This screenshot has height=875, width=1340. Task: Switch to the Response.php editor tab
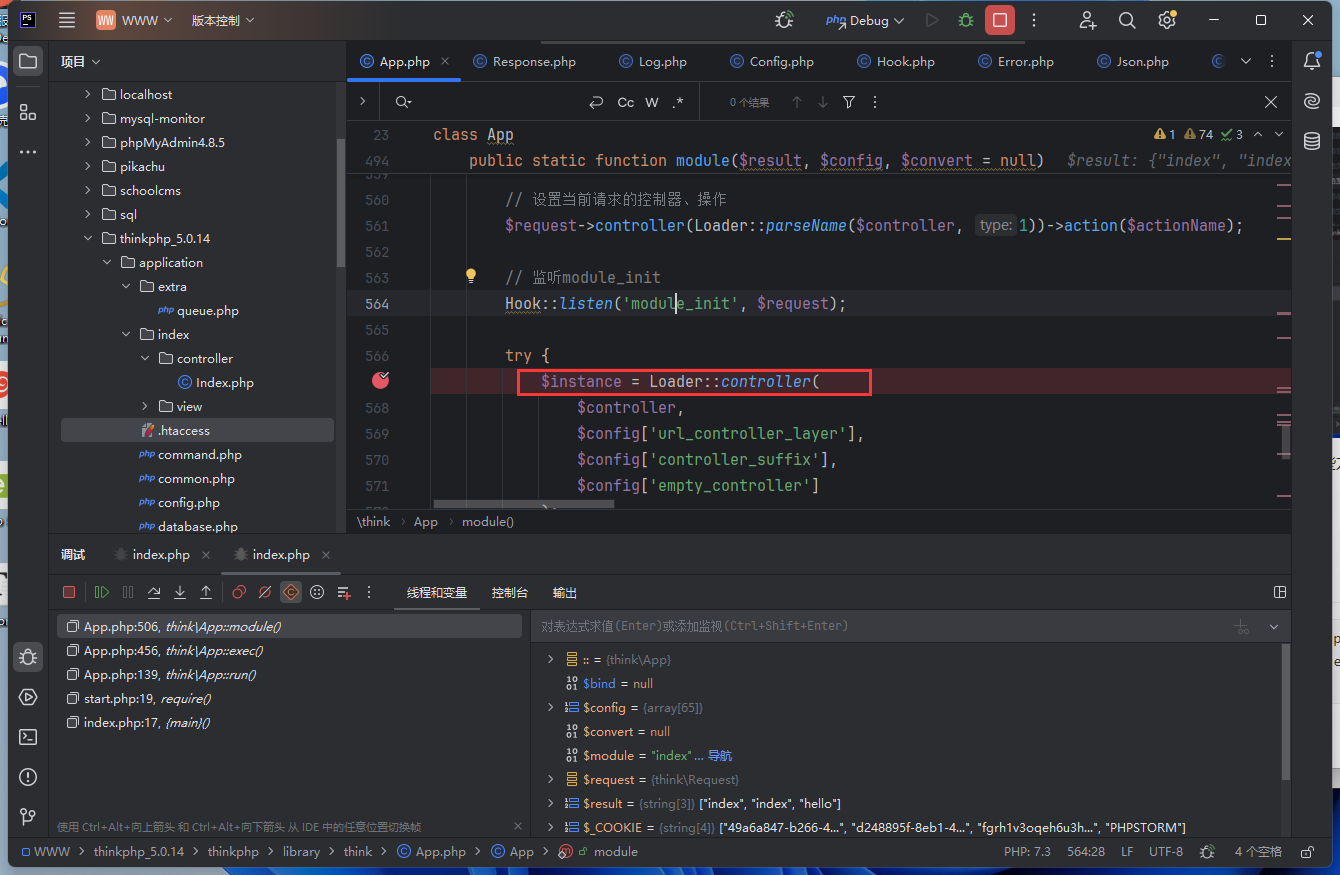coord(534,61)
